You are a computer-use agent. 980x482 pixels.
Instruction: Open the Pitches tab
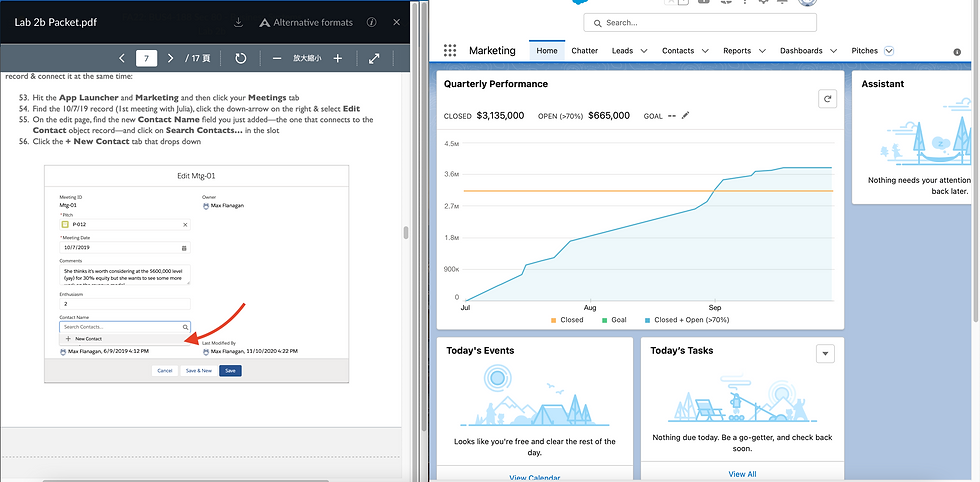(x=864, y=51)
